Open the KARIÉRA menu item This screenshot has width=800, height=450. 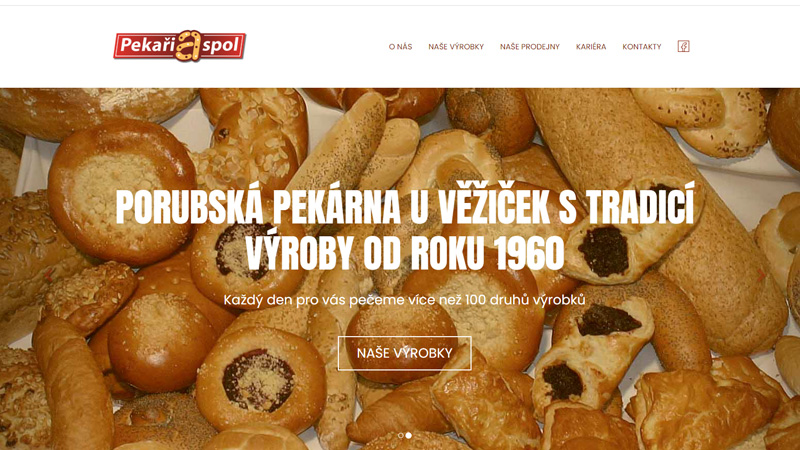(x=591, y=46)
